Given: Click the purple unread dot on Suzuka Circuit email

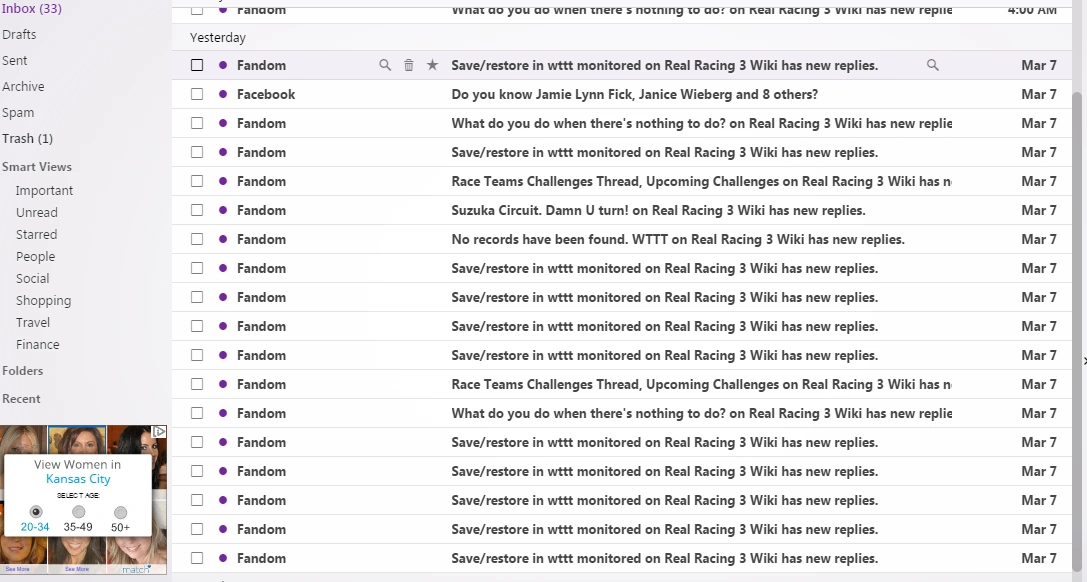Looking at the screenshot, I should click(222, 210).
